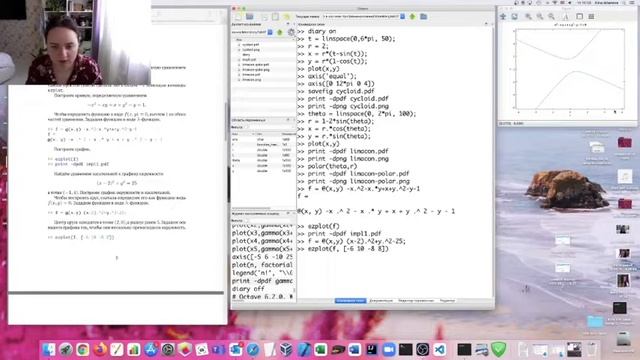Open Word from the Dock
Viewport: 640px width, 360px height.
coord(354,349)
